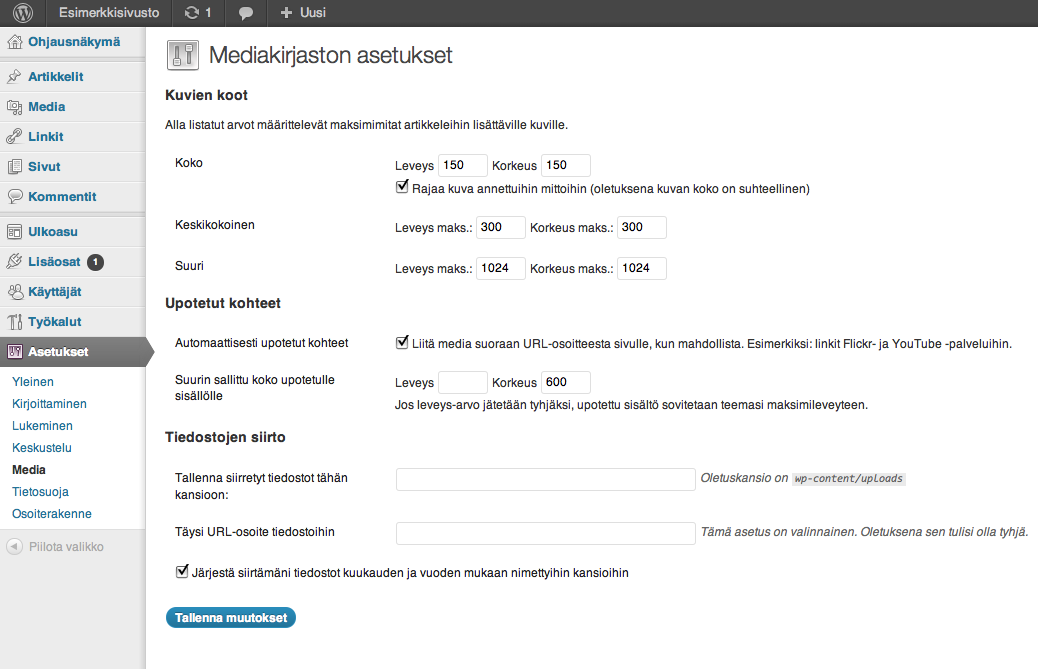Click the Artikkelit pushpin icon
The width and height of the screenshot is (1038, 669).
point(15,77)
